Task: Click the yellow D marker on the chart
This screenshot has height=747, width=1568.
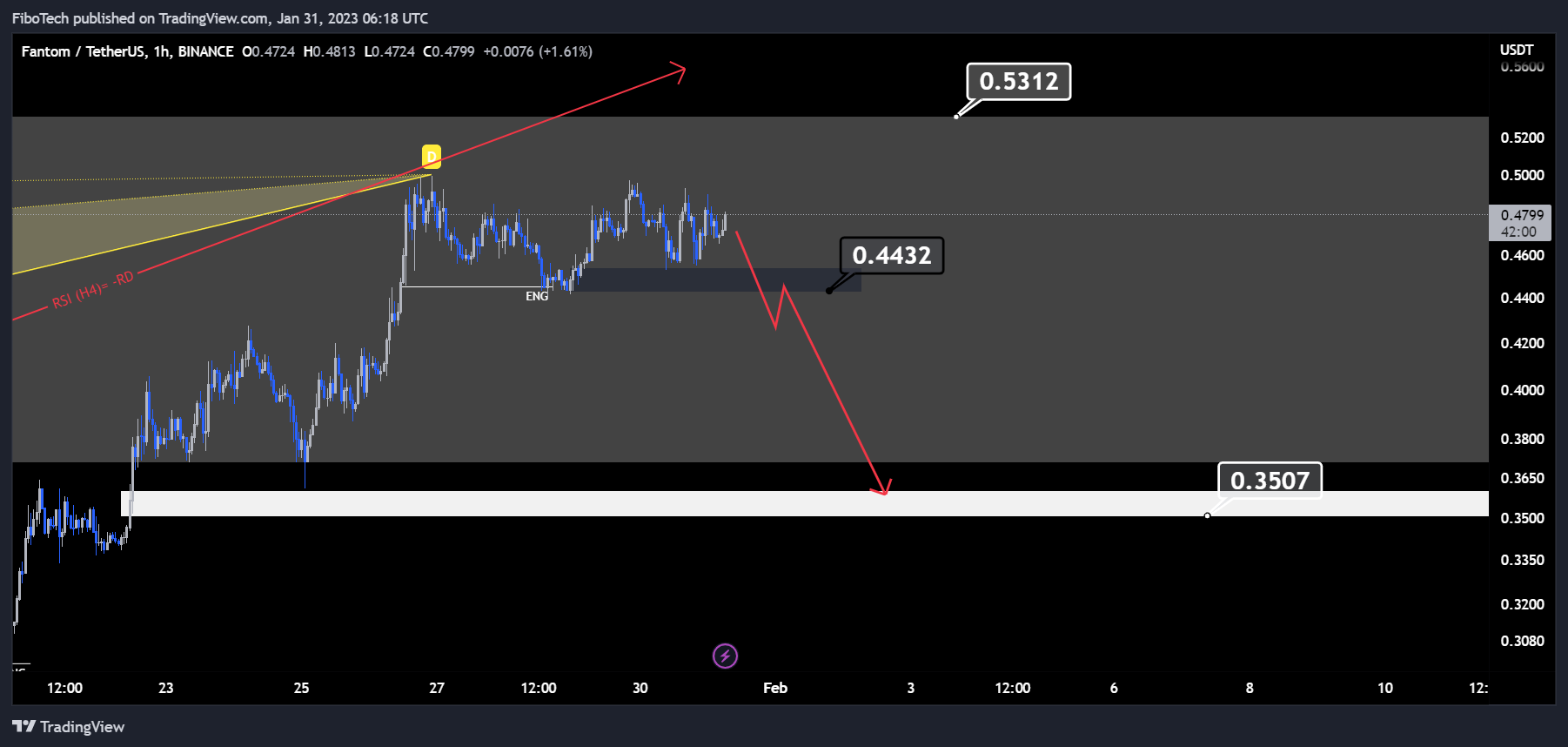Action: (432, 157)
